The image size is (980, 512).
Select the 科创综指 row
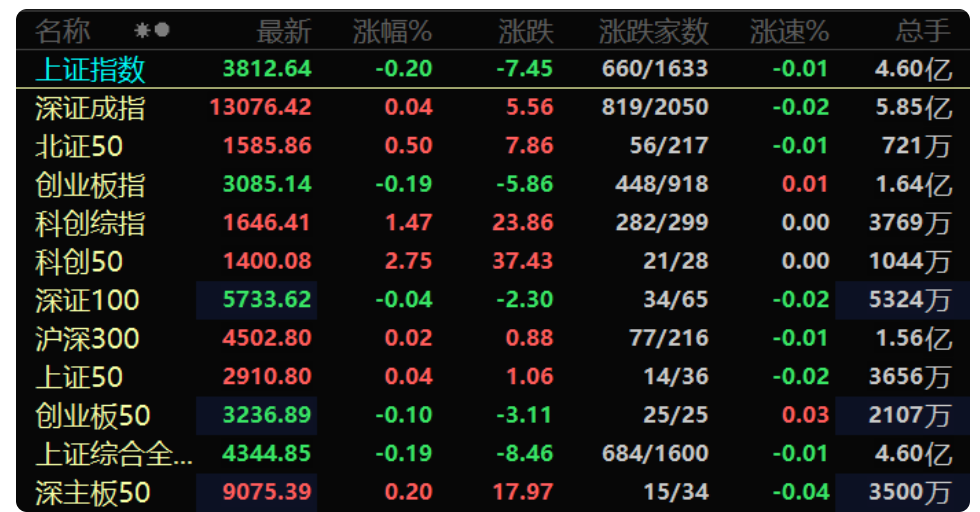(91, 223)
